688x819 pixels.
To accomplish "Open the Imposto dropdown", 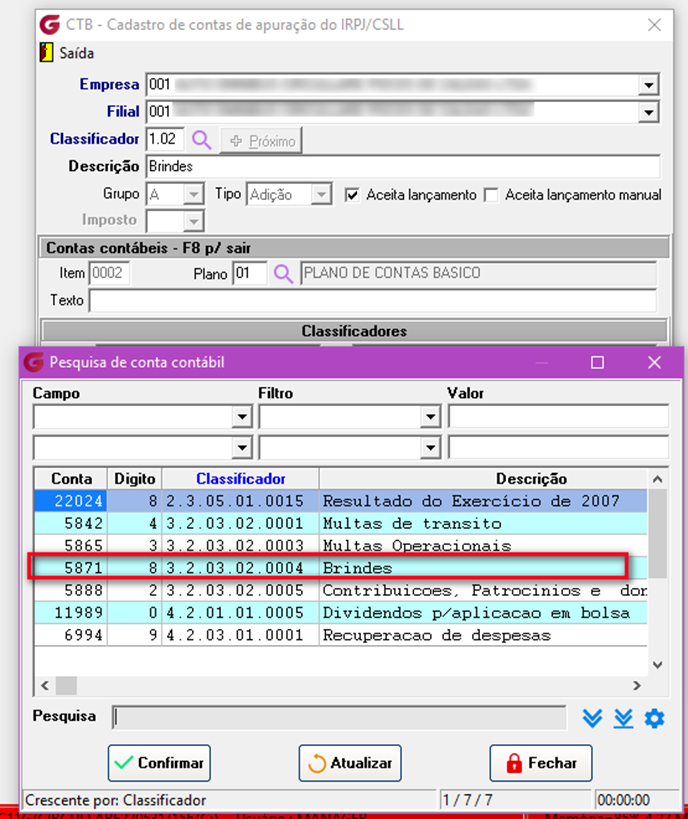I will coord(193,221).
